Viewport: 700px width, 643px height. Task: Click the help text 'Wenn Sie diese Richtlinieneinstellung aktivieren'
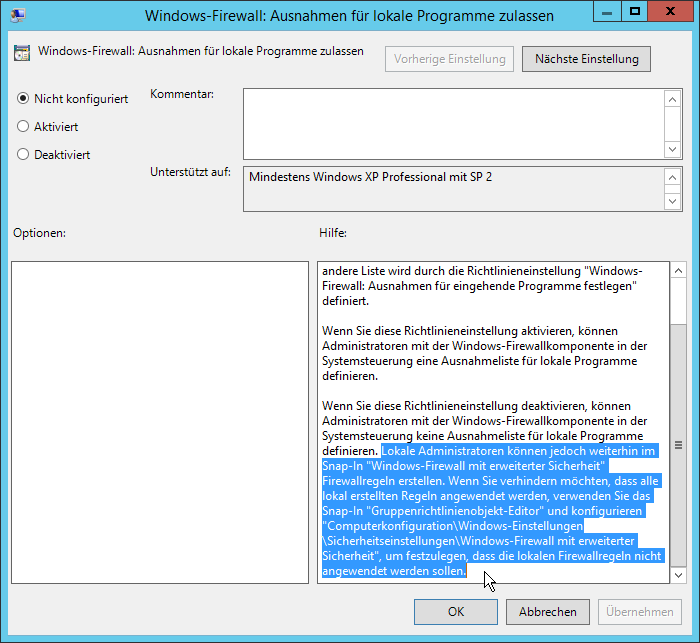coord(448,331)
